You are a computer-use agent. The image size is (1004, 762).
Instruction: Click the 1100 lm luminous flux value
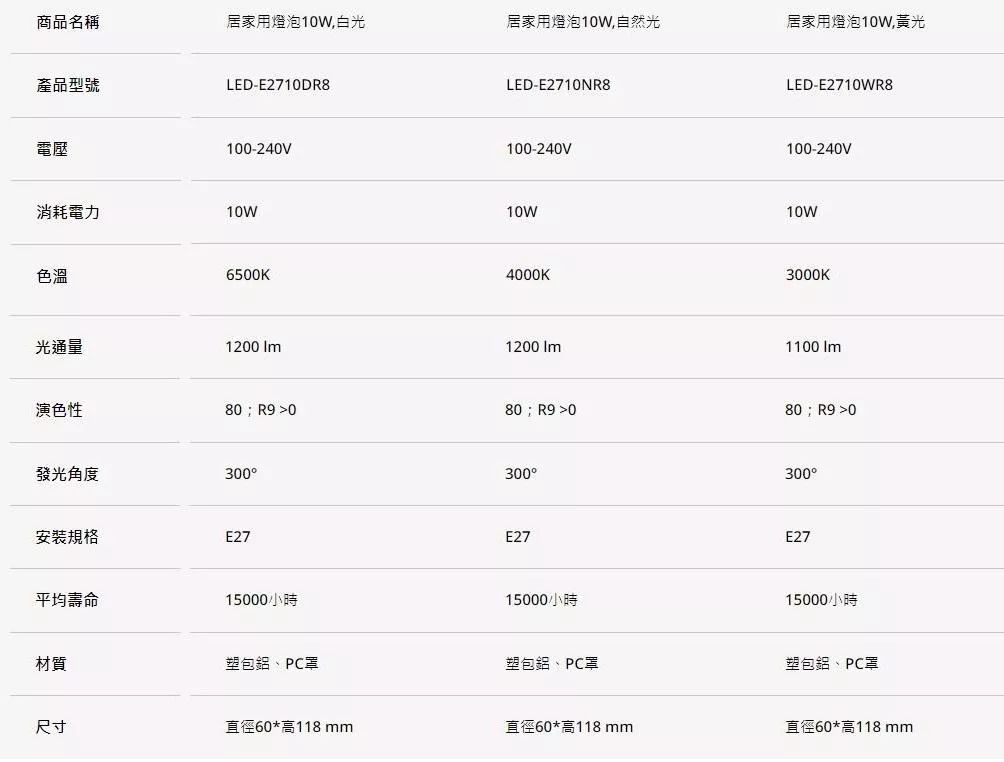813,347
